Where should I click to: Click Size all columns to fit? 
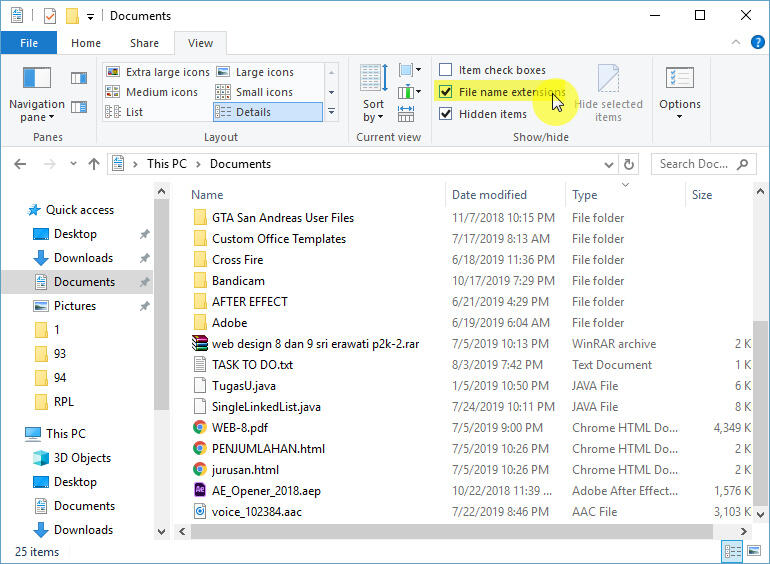pos(406,113)
